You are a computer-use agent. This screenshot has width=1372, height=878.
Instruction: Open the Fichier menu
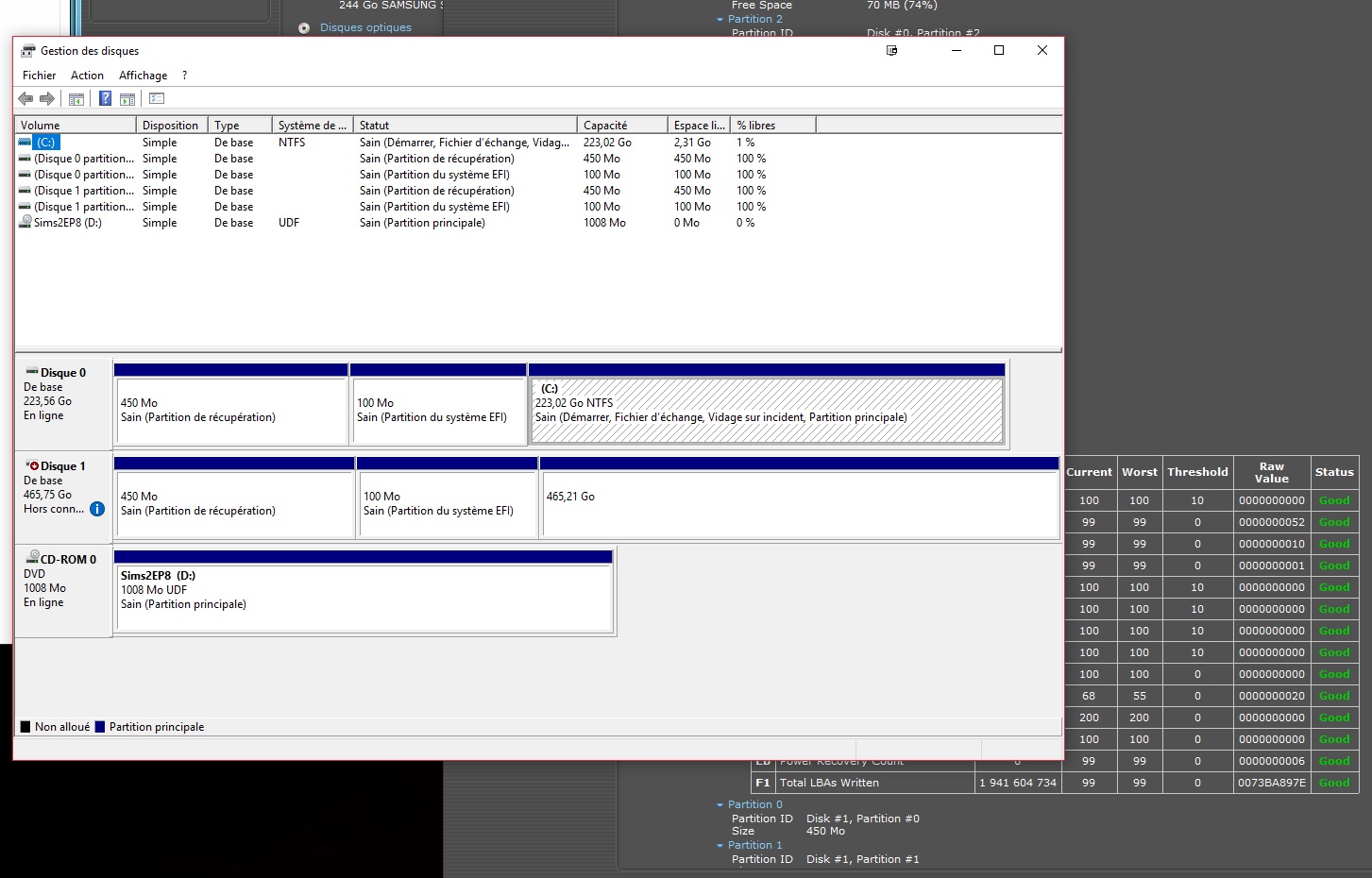click(x=39, y=76)
